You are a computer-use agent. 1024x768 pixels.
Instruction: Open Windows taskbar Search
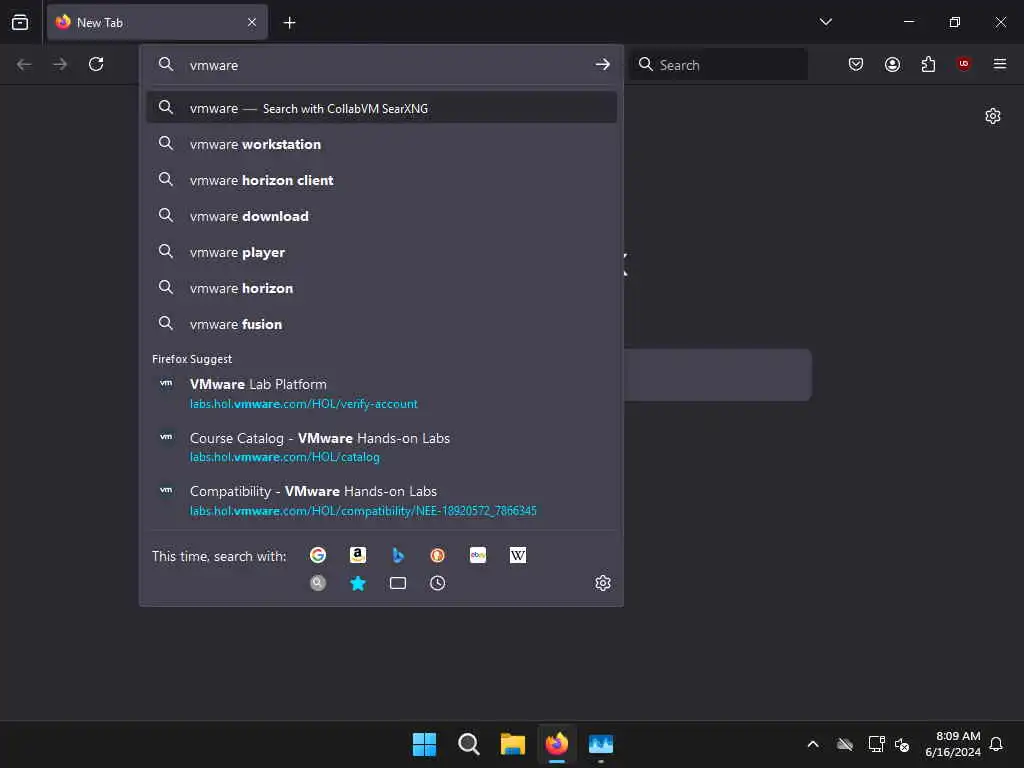[469, 744]
